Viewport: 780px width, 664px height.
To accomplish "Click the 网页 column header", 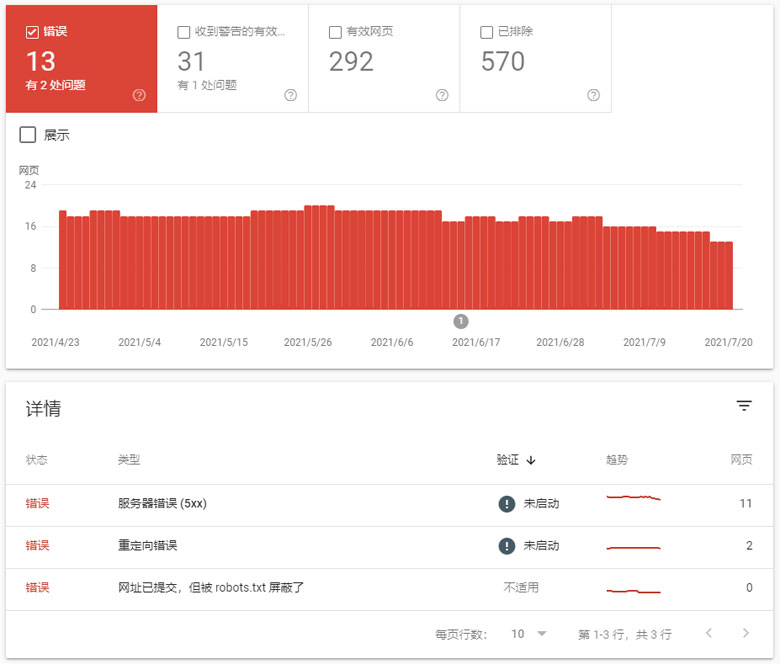I will click(x=741, y=461).
